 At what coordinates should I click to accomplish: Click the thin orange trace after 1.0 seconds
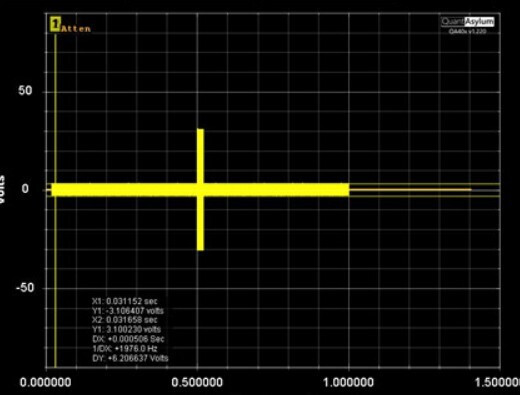tap(410, 190)
